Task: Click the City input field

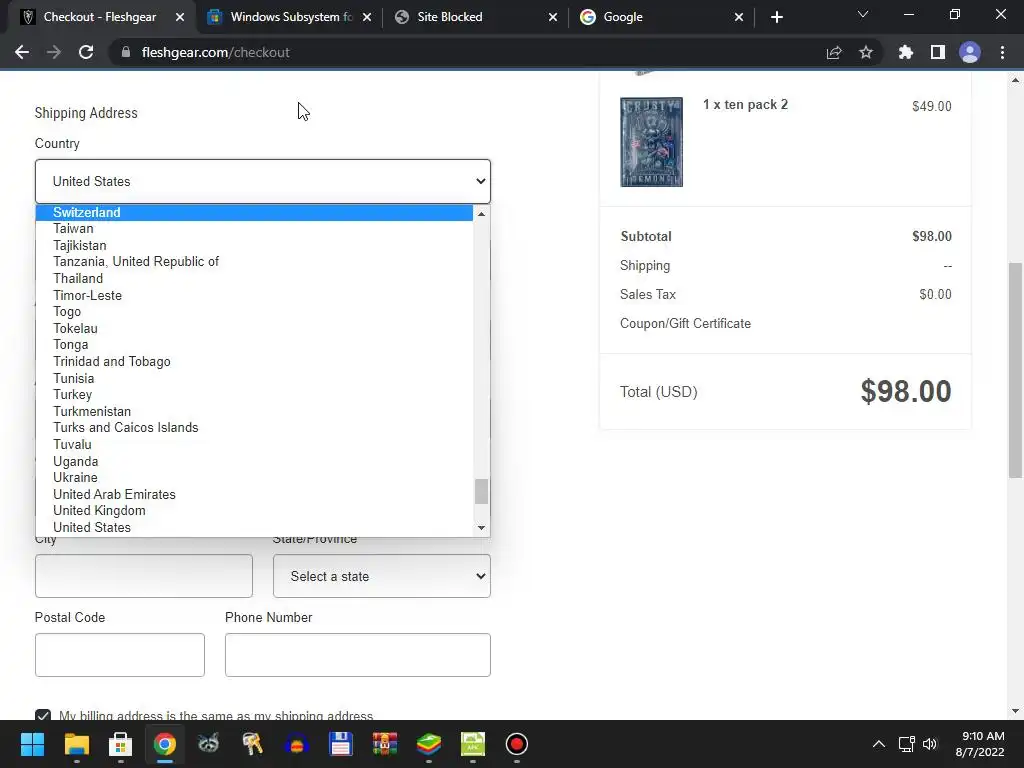Action: pyautogui.click(x=144, y=576)
